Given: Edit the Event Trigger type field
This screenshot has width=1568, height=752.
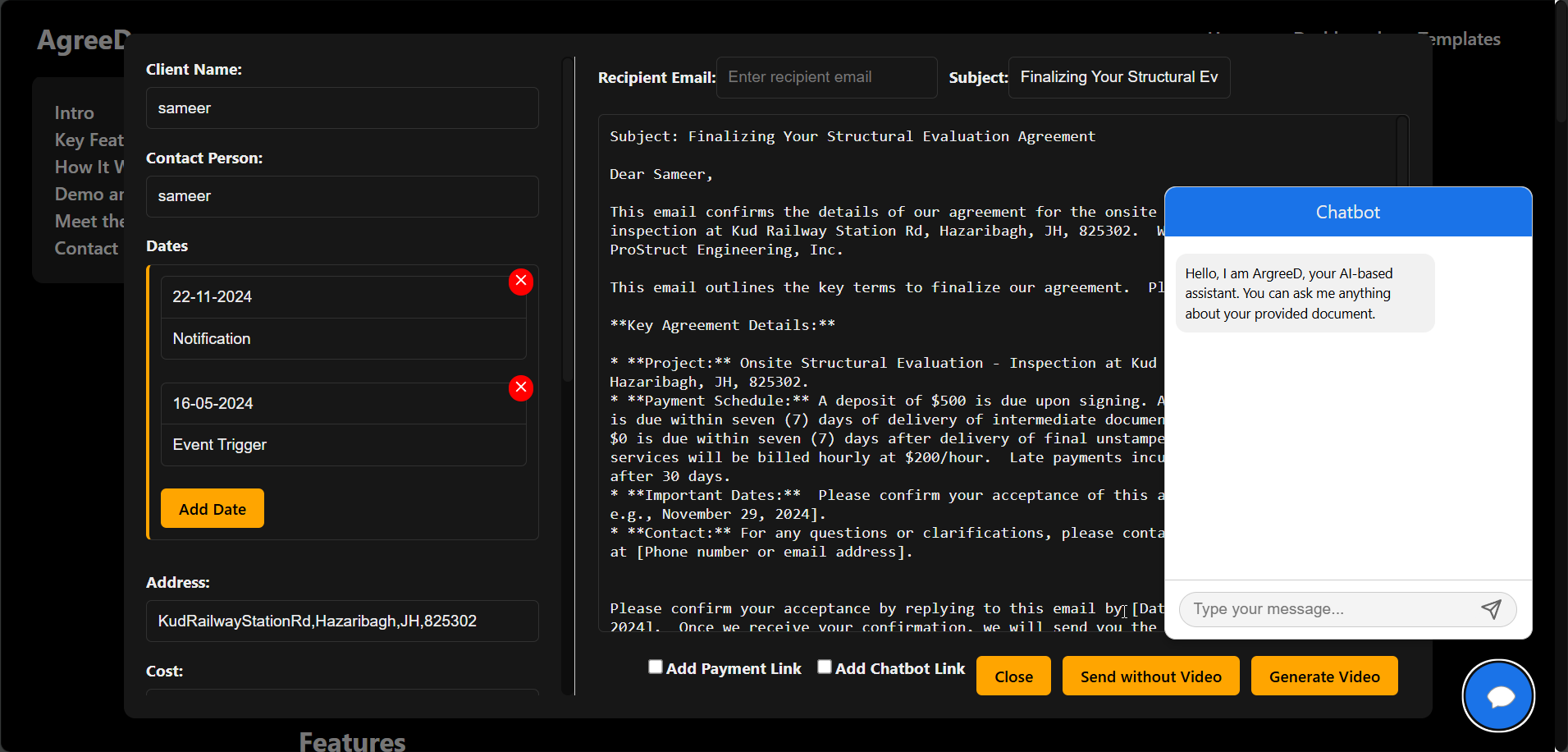Looking at the screenshot, I should [x=343, y=445].
